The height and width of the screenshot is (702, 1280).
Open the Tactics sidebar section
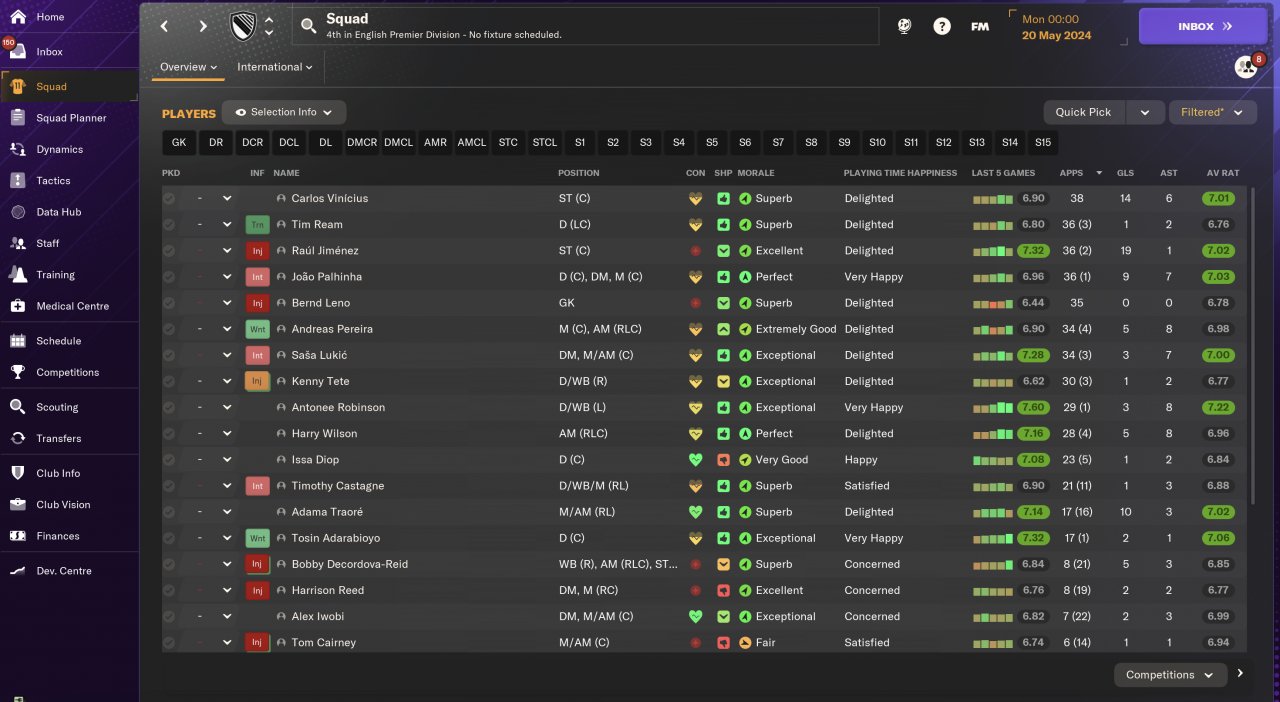point(53,181)
